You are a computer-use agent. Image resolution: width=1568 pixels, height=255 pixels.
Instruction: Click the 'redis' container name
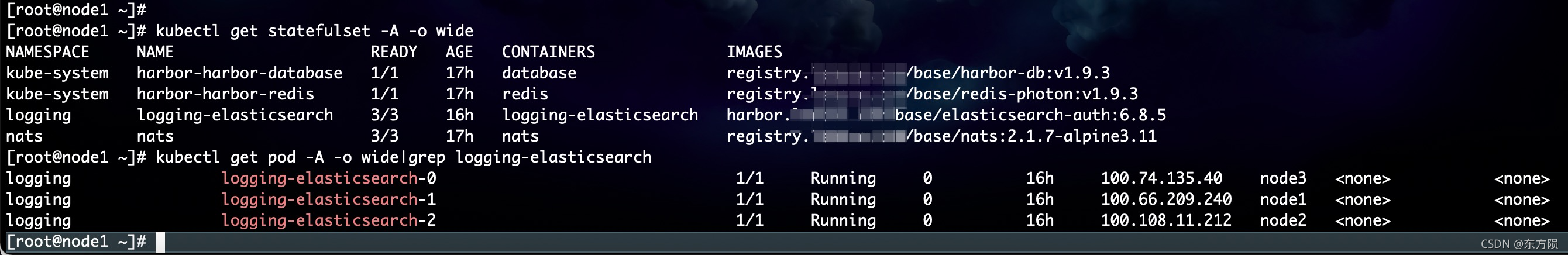(x=525, y=94)
